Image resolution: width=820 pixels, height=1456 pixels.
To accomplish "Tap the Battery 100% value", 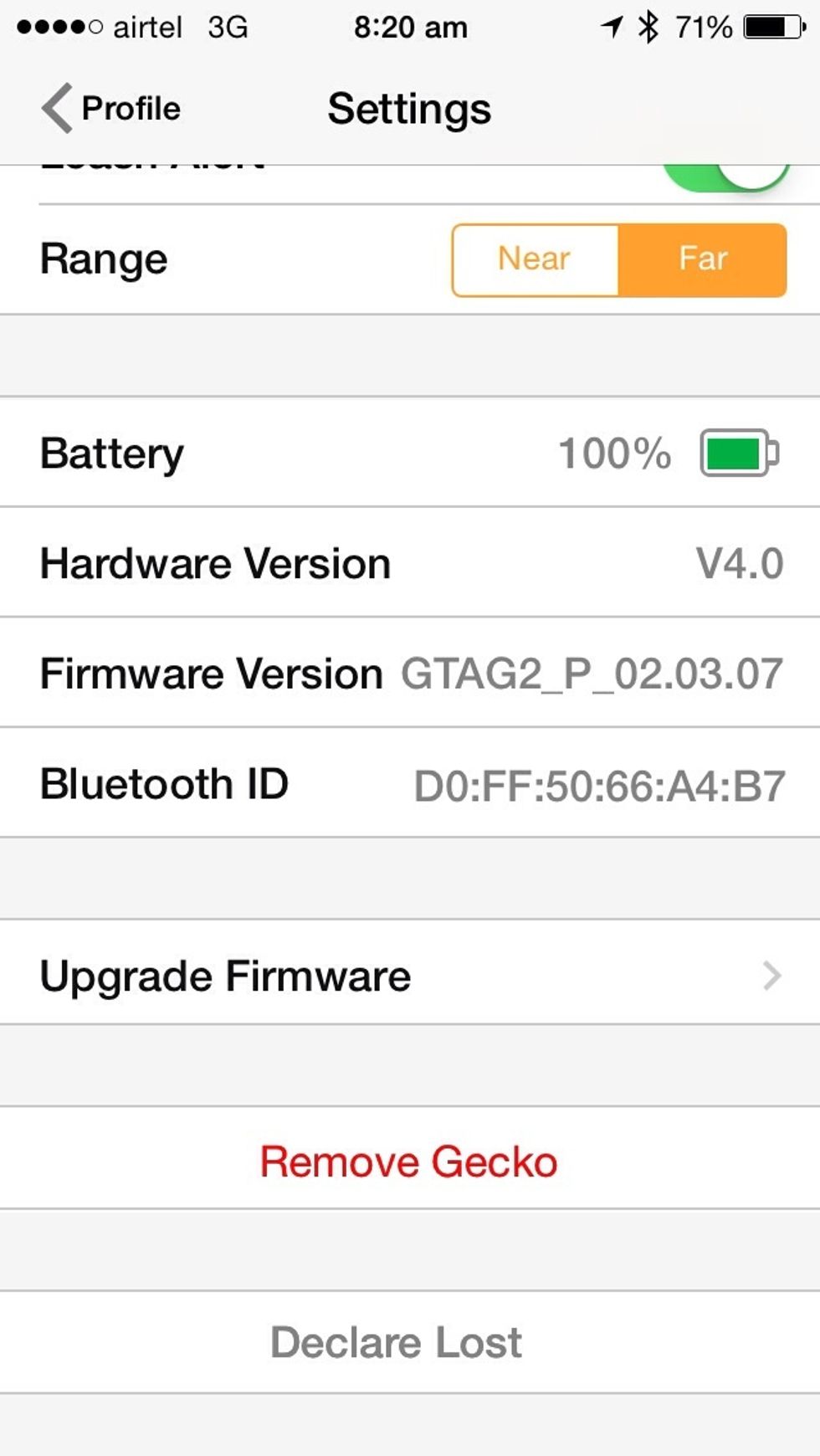I will [x=614, y=454].
